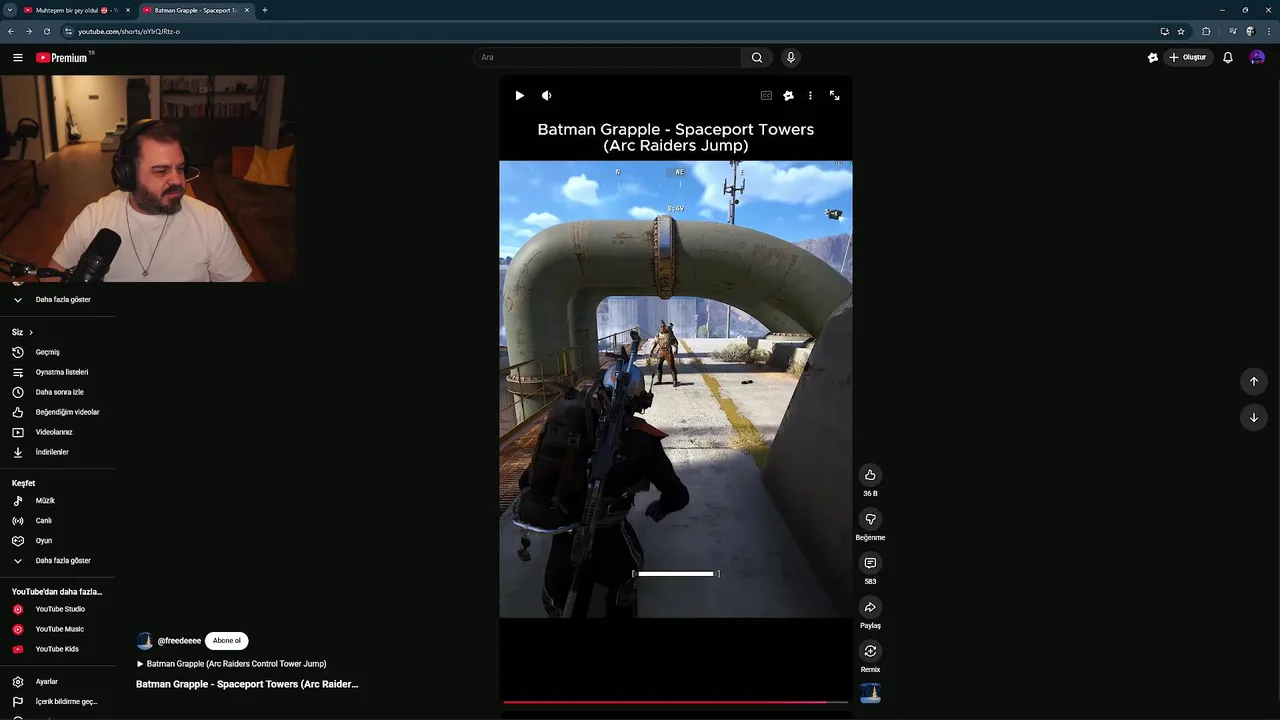1280x720 pixels.
Task: Remix this Short
Action: point(870,651)
